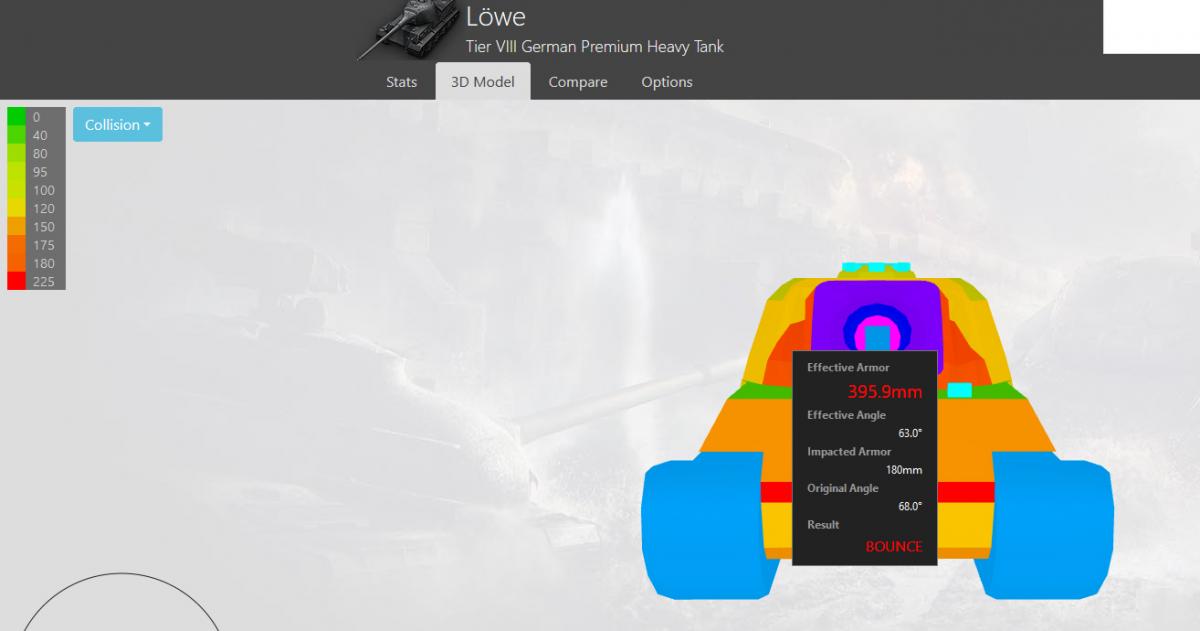Click the 95 legend swatch
Image resolution: width=1200 pixels, height=631 pixels.
[16, 172]
